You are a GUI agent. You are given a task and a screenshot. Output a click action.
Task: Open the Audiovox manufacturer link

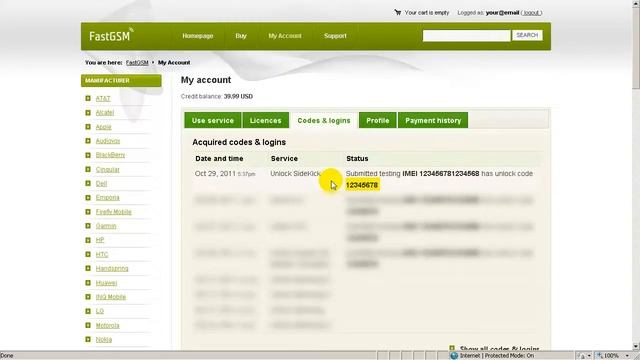(x=108, y=141)
